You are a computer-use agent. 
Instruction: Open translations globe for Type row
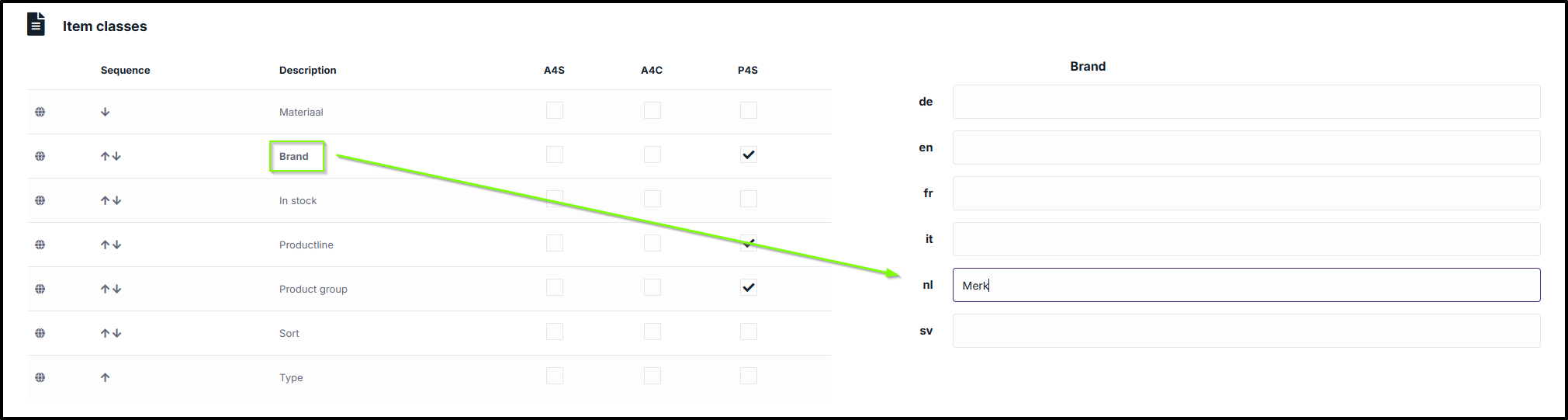[40, 377]
